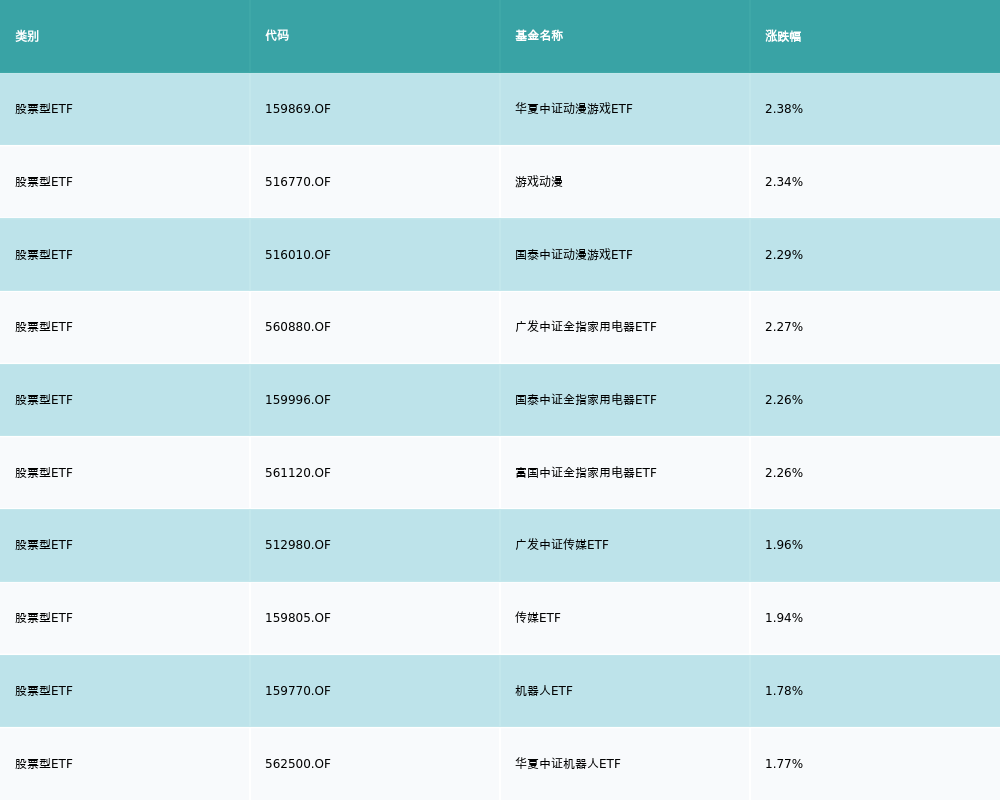Click 股票型ETF in the 159869.OF row
The height and width of the screenshot is (800, 1000).
[44, 109]
